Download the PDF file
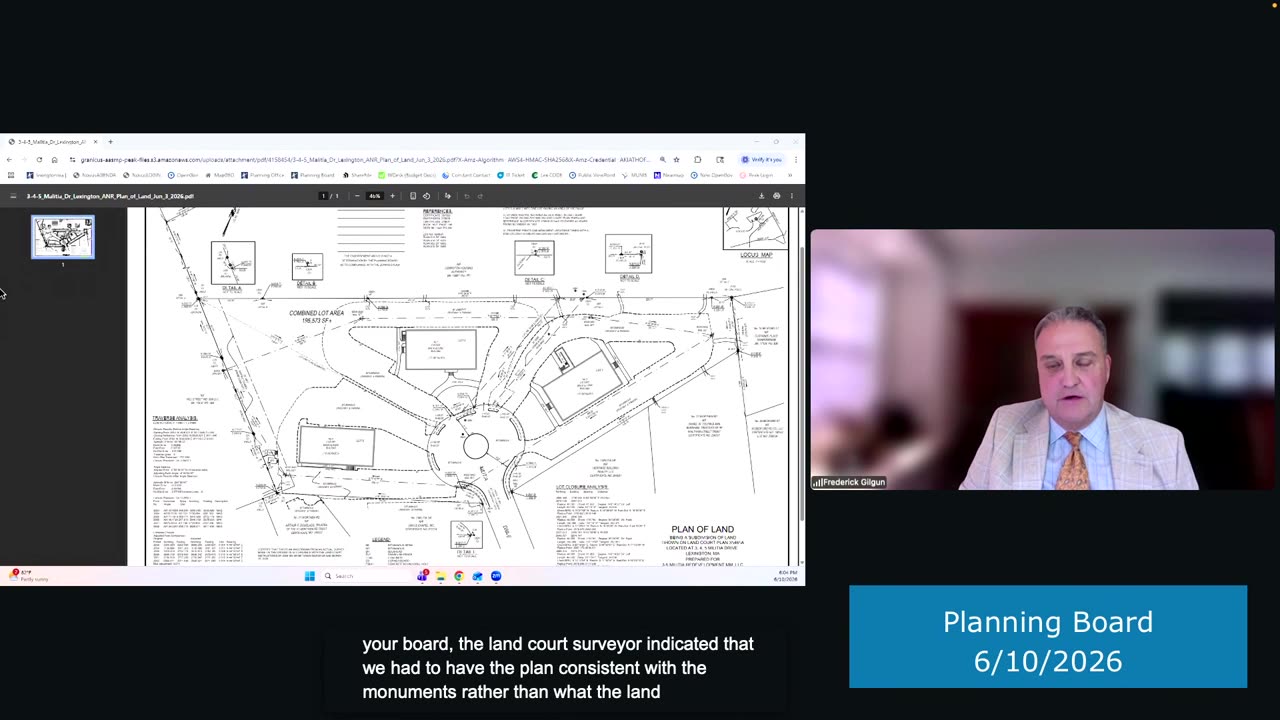 pos(762,196)
